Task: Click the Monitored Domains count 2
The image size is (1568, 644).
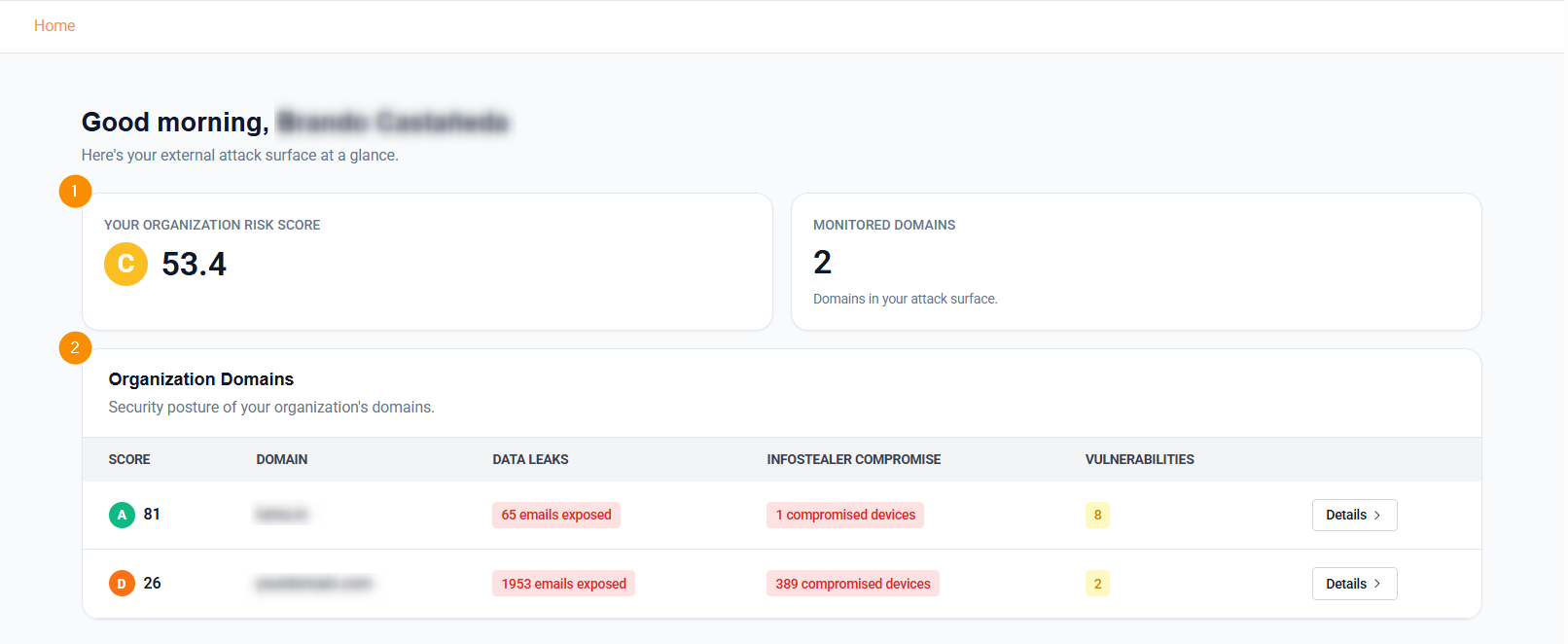Action: pos(822,263)
